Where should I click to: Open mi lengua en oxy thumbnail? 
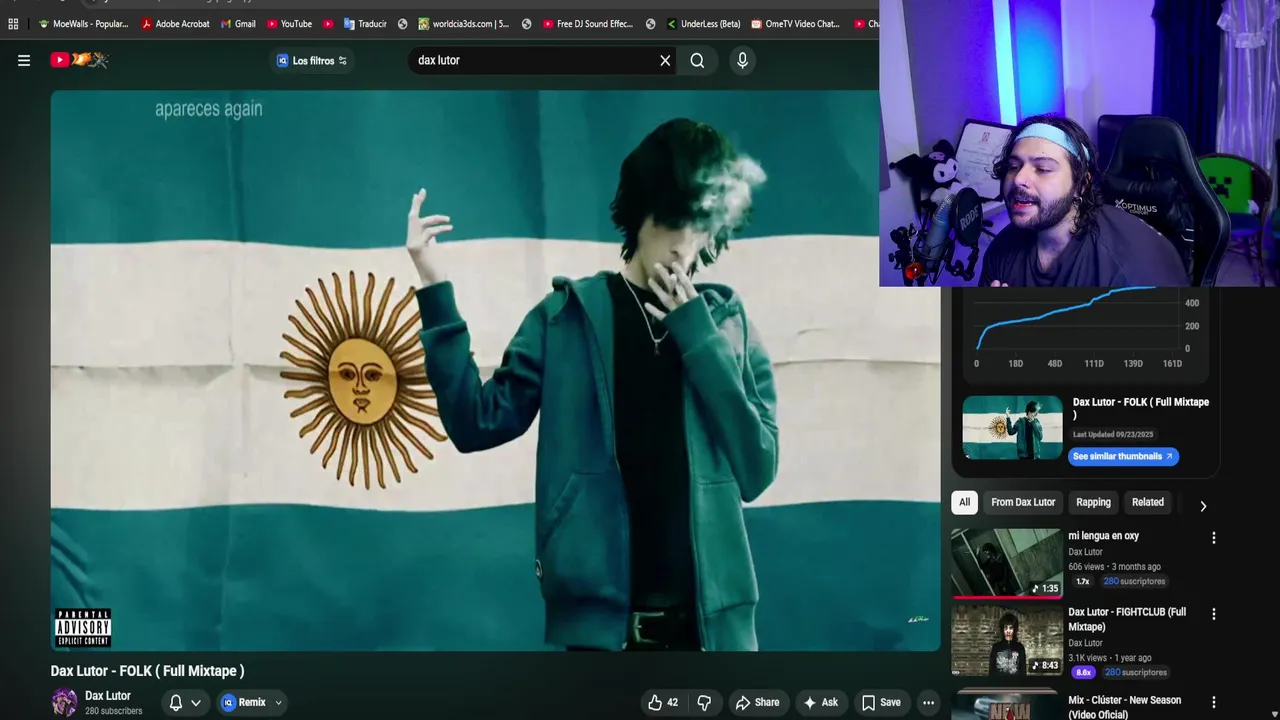tap(1006, 563)
